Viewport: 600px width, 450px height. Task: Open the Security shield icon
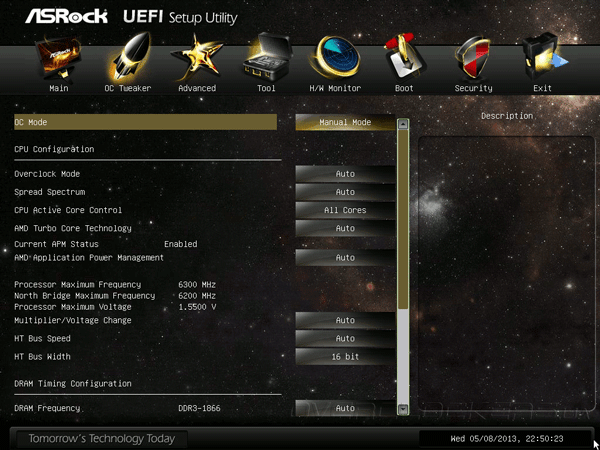pos(474,58)
